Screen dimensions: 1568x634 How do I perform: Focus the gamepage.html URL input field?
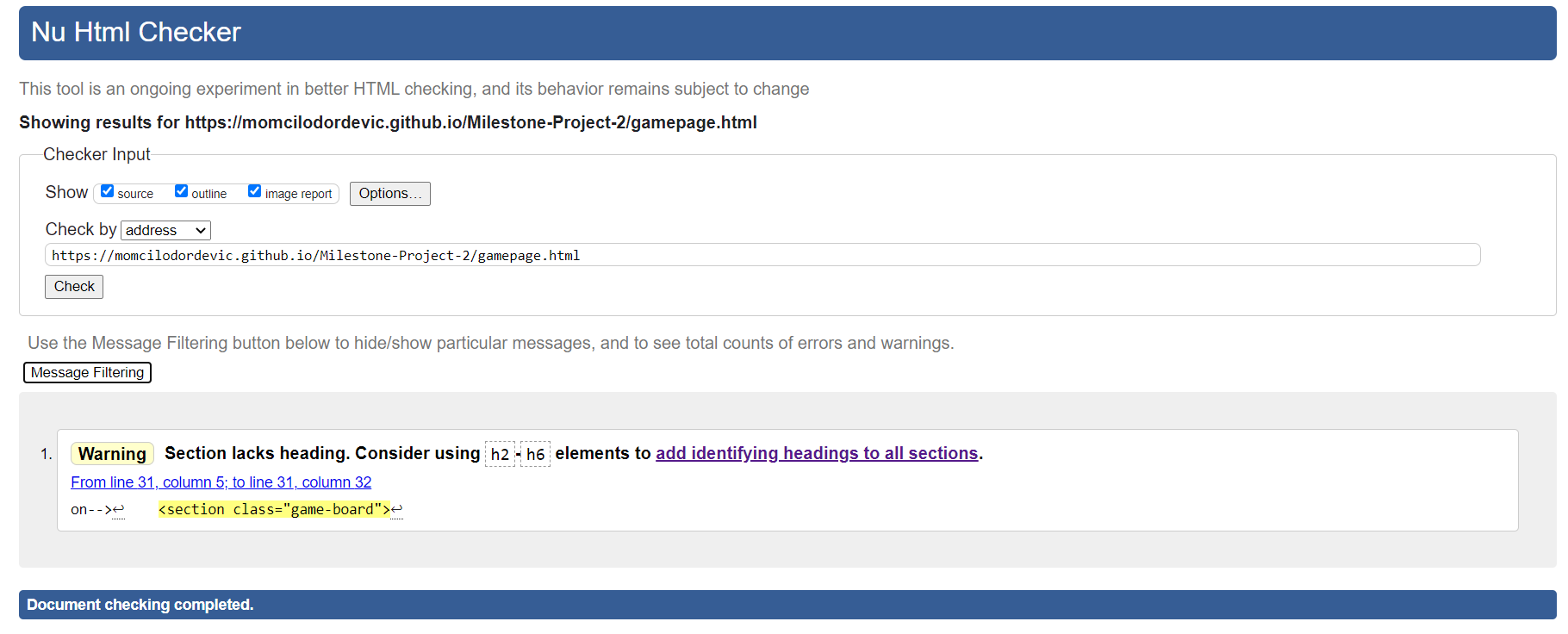pyautogui.click(x=762, y=255)
